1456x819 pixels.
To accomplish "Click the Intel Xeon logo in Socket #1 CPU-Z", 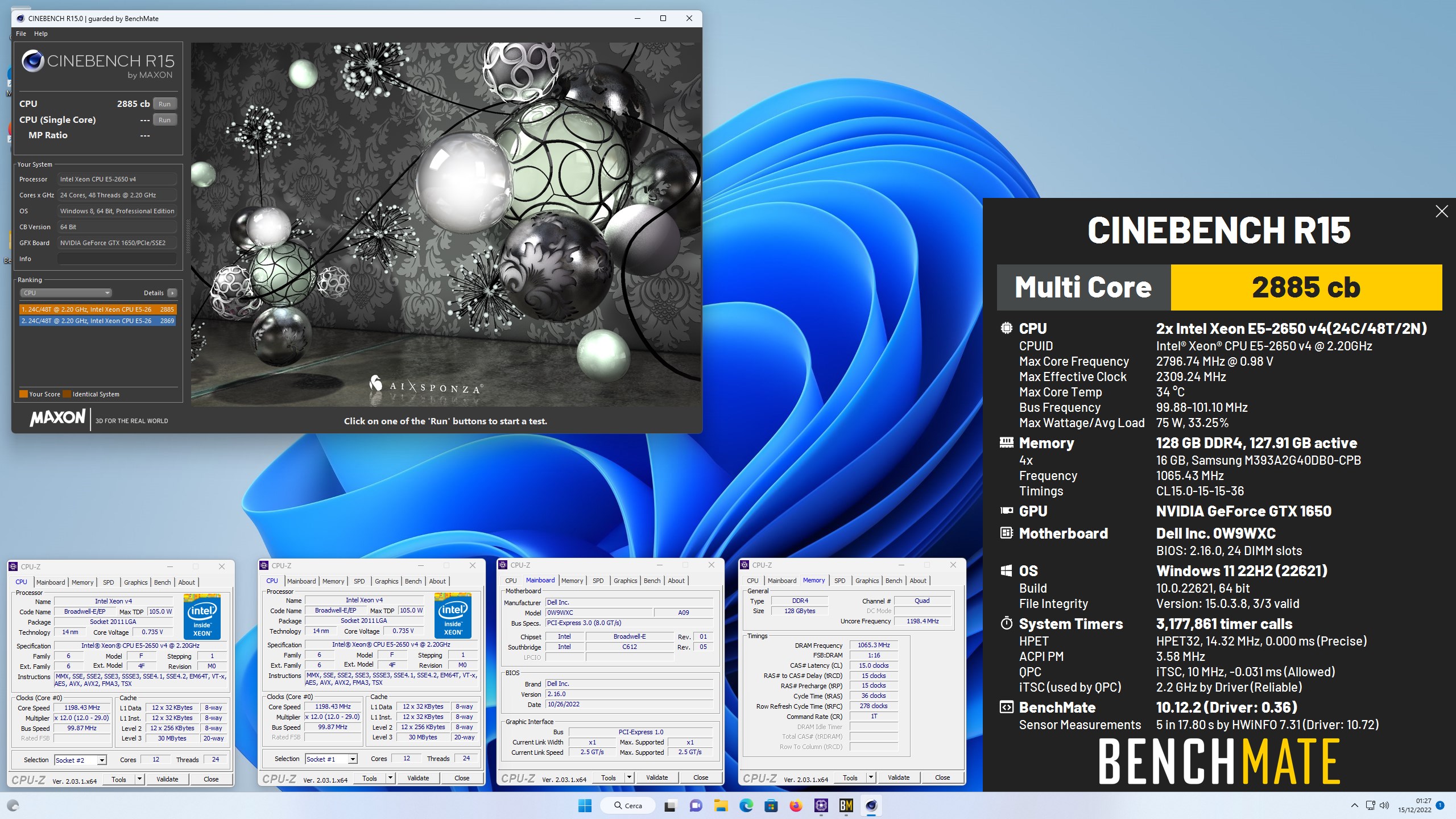I will [453, 615].
